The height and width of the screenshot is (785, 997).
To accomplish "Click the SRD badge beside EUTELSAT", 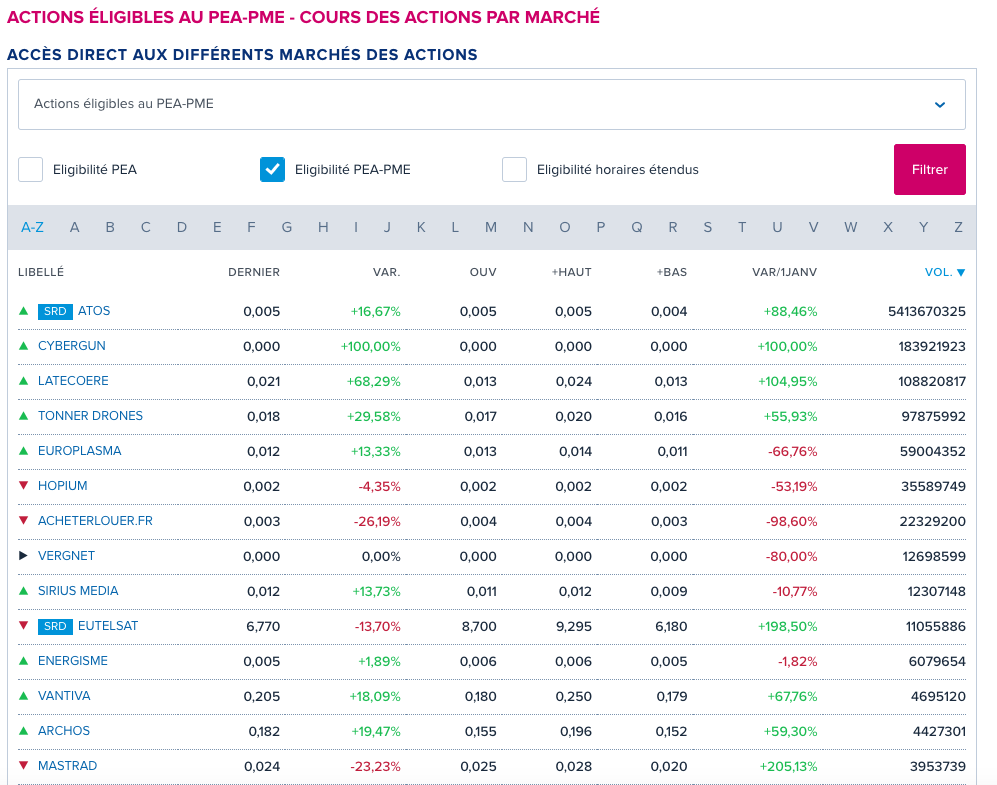I will [55, 626].
